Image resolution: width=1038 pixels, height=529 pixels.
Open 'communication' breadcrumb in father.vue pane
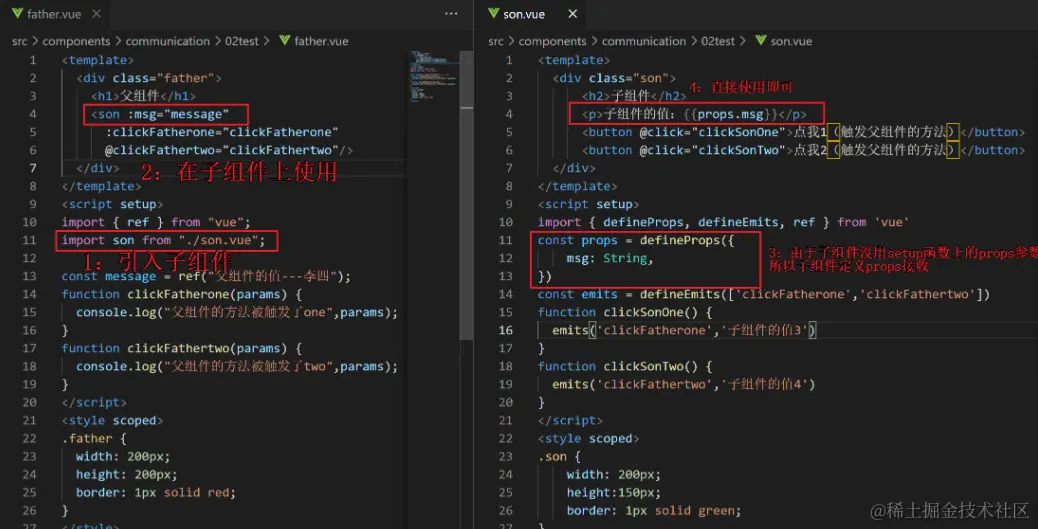click(167, 41)
